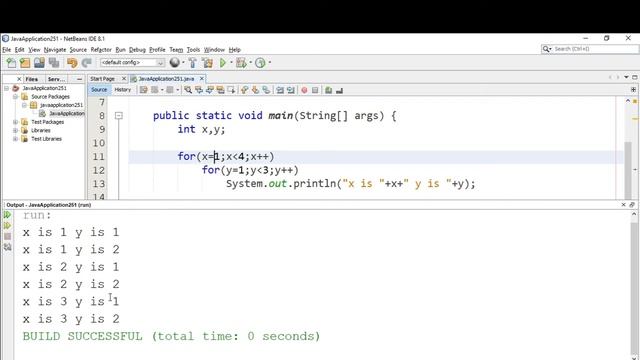Select the History view button
Viewport: 640px width, 360px height.
122,90
